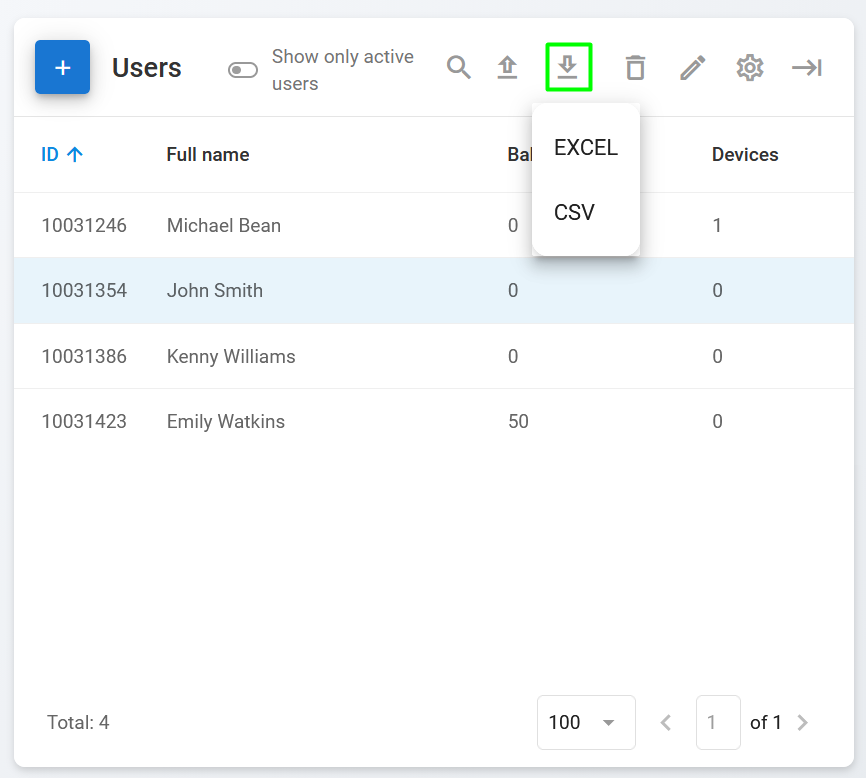This screenshot has width=866, height=778.
Task: Click the download export icon
Action: click(568, 67)
